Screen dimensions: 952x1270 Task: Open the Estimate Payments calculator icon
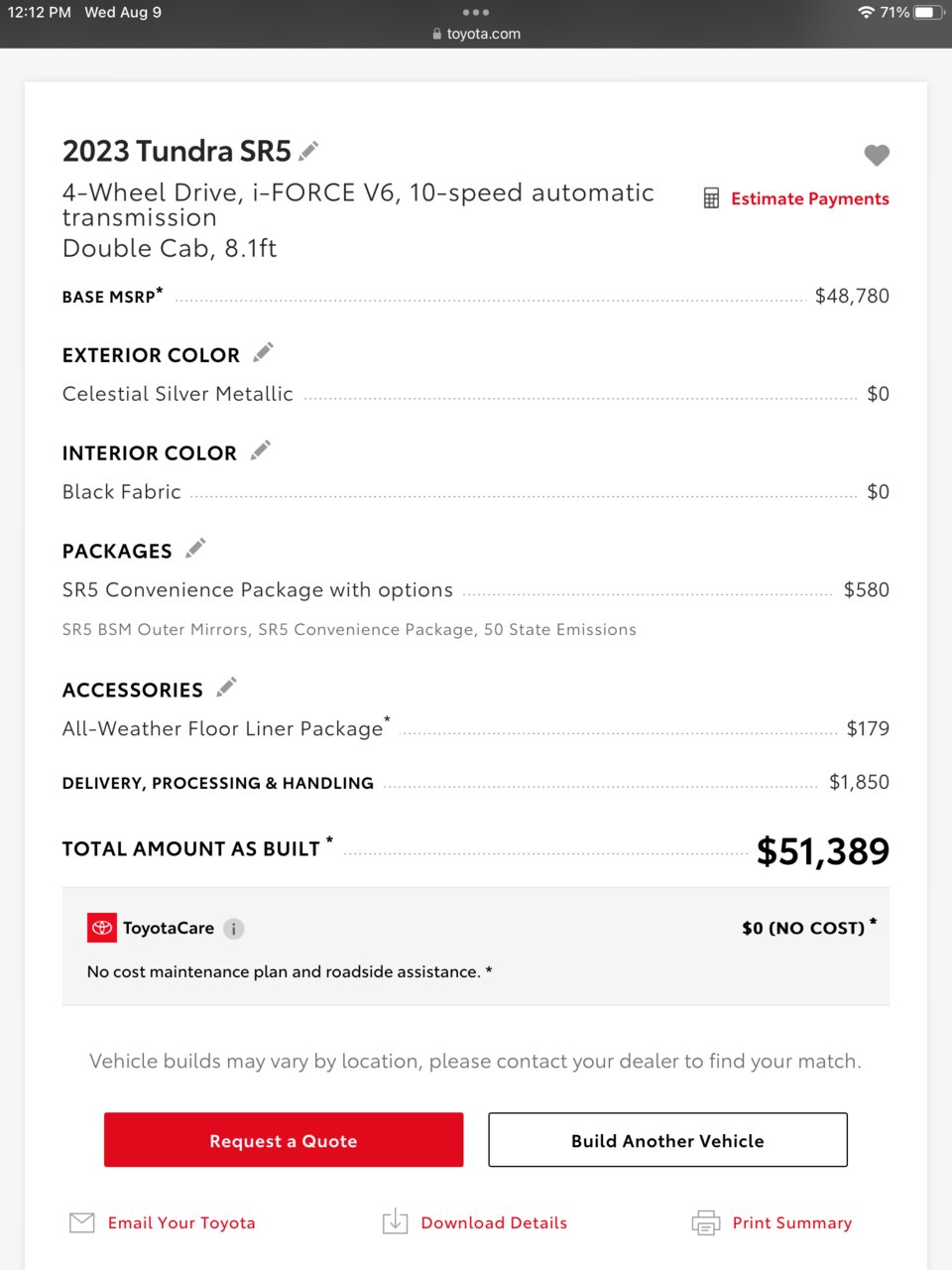[x=711, y=198]
